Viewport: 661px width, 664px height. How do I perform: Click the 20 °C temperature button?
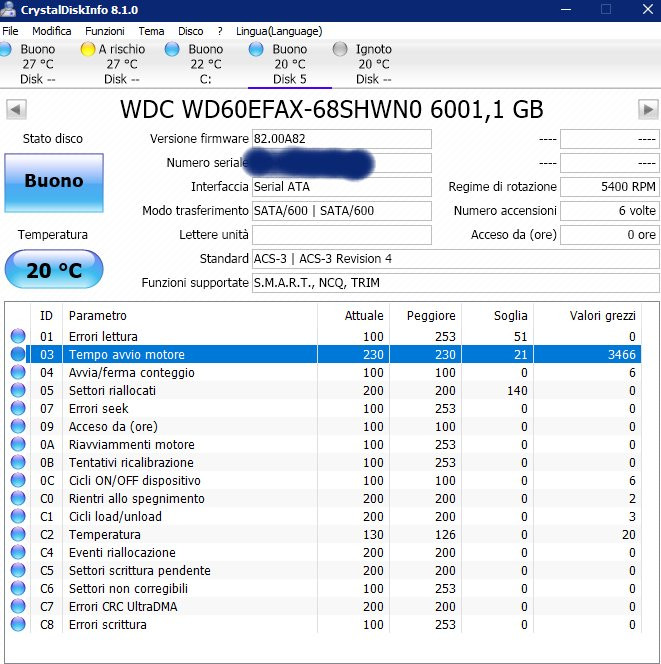tap(54, 269)
